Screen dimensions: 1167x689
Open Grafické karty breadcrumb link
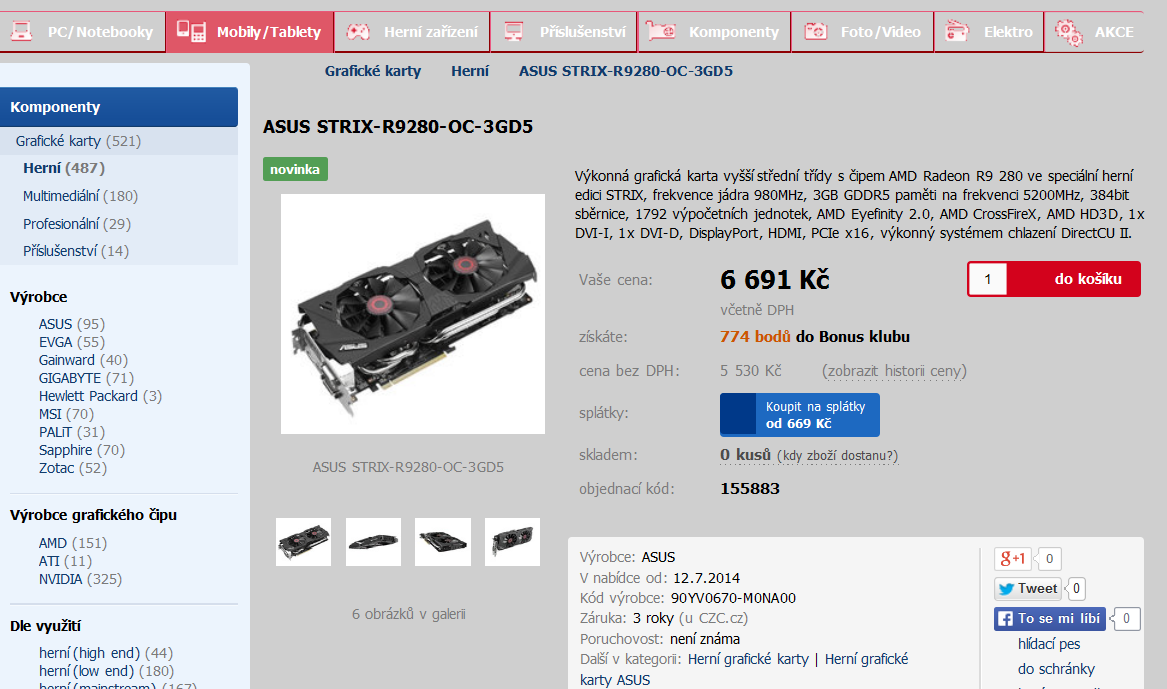(x=372, y=71)
